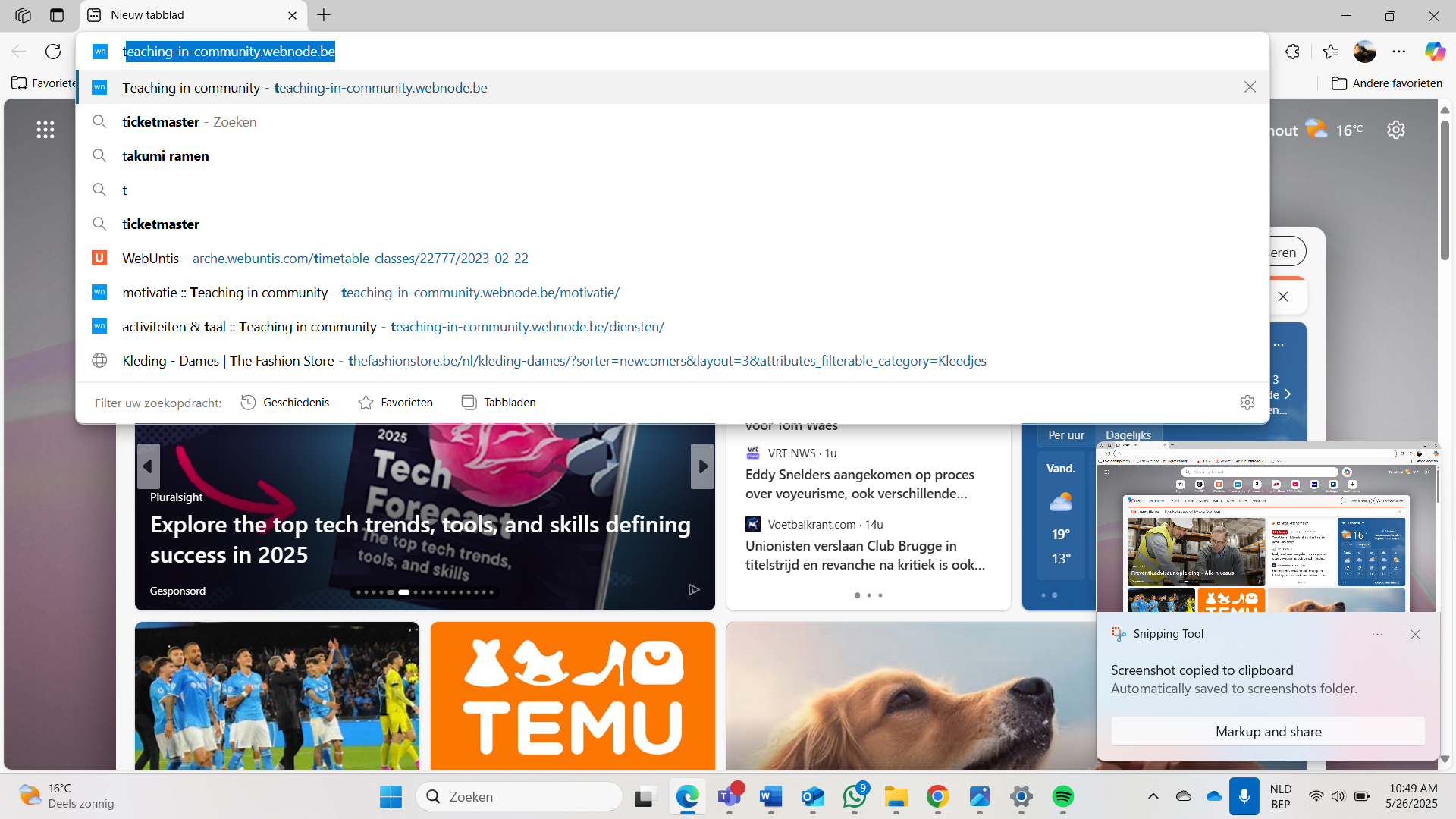The height and width of the screenshot is (819, 1456).
Task: Open the NLD BEP language switcher
Action: coord(1281,796)
